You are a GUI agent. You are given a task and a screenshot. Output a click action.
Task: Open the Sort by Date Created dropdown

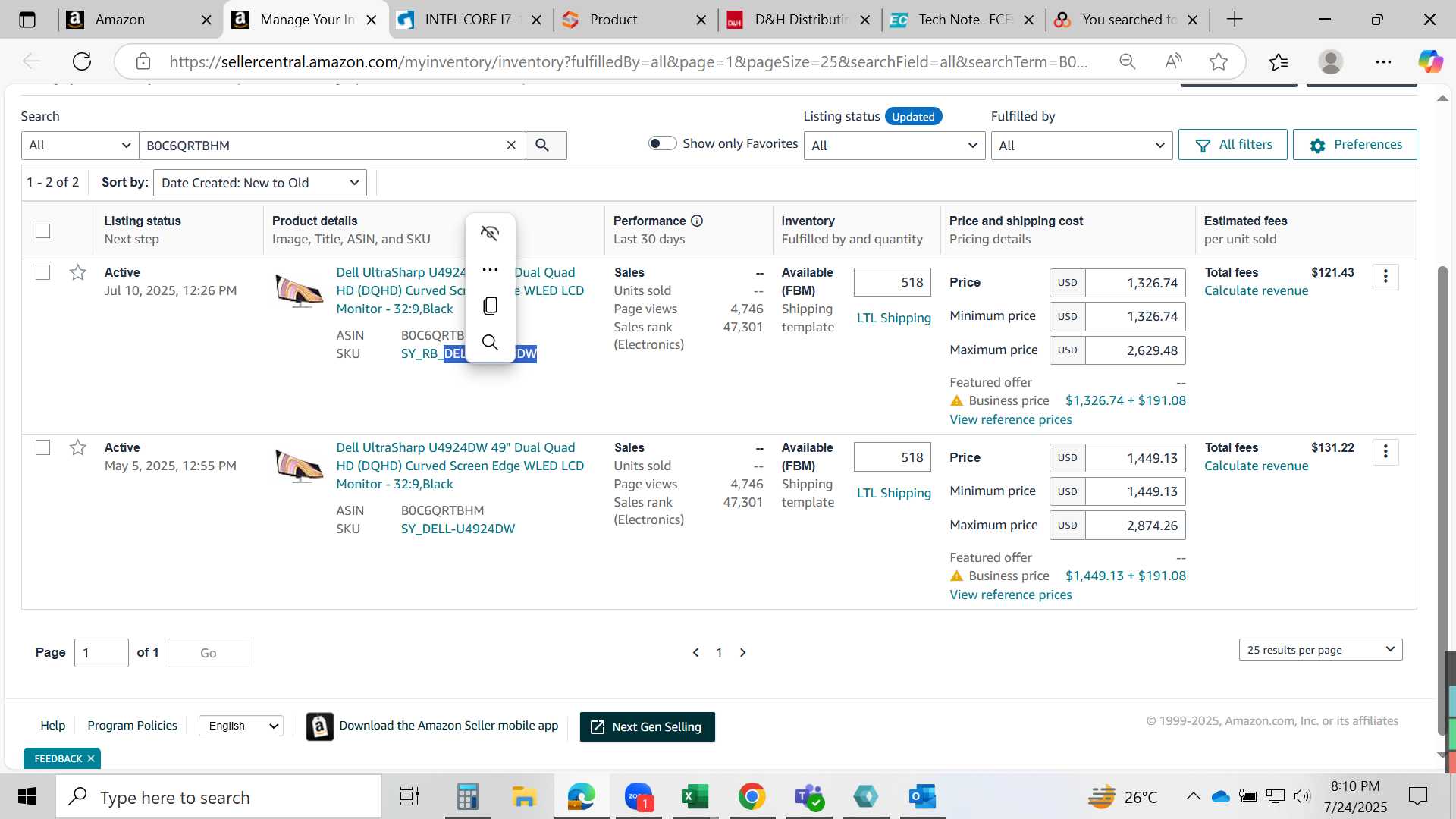260,183
